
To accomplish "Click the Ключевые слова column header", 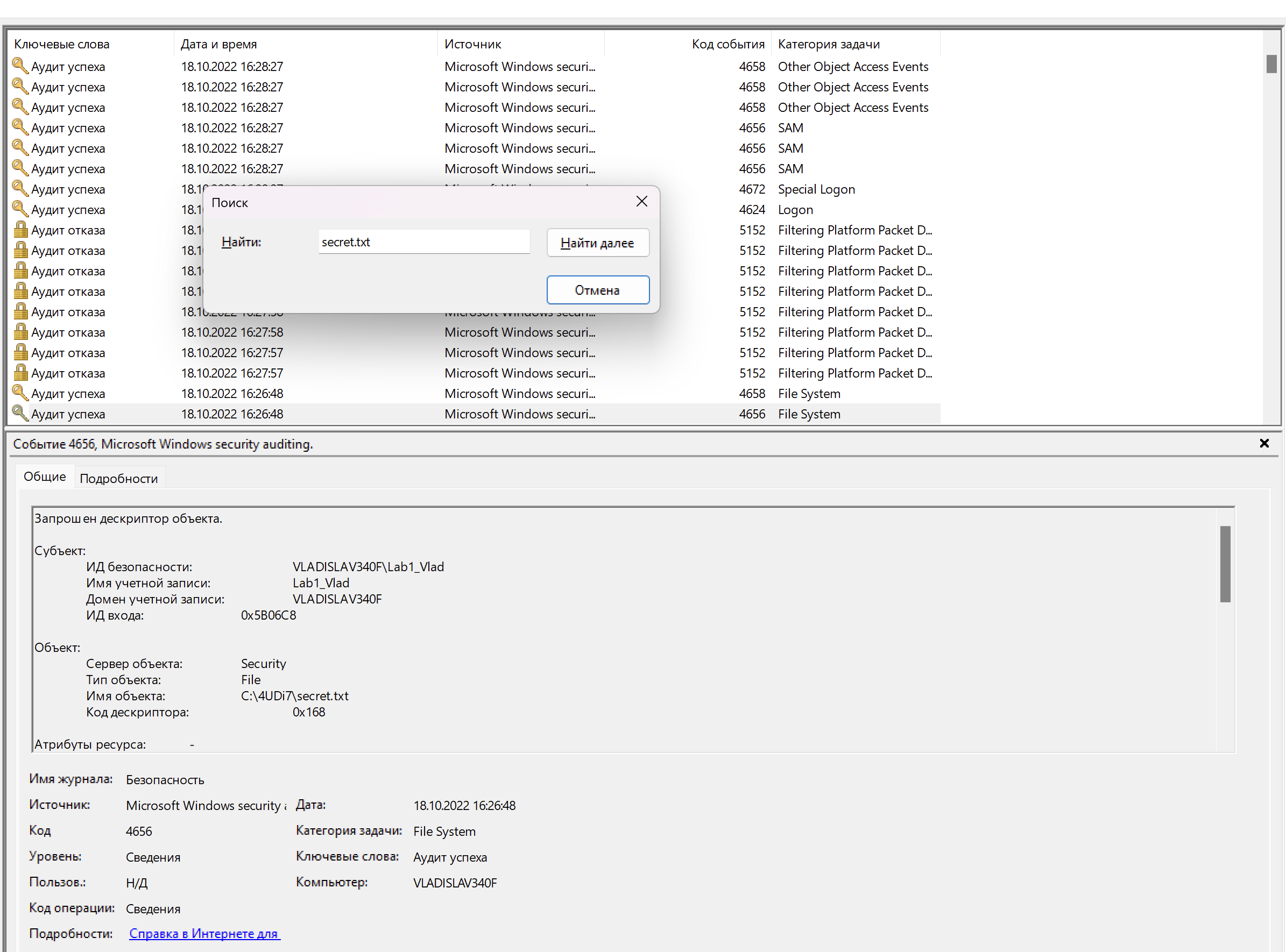I will [x=62, y=44].
